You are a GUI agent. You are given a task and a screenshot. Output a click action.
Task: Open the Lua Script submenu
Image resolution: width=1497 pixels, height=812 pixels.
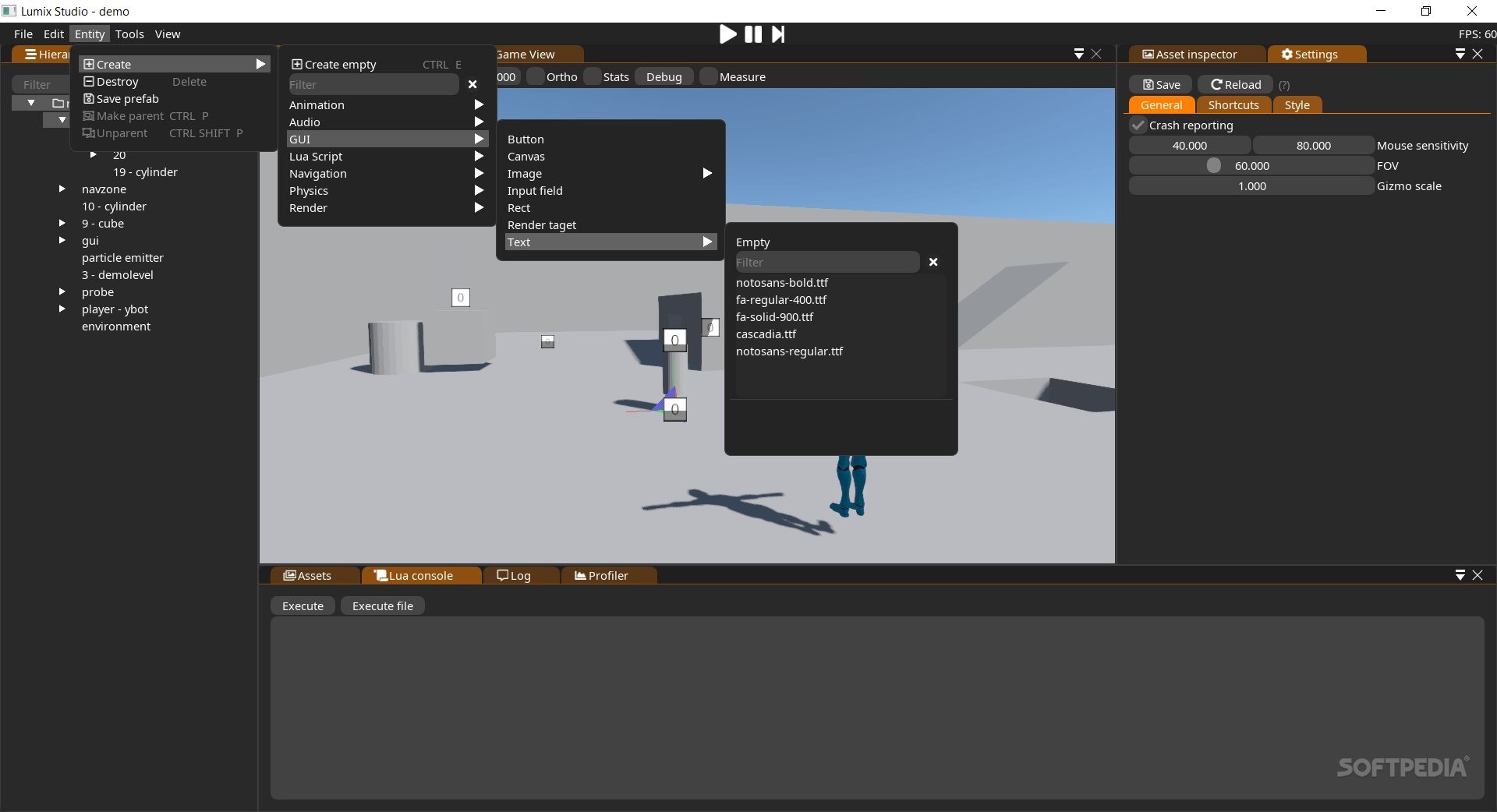(387, 156)
